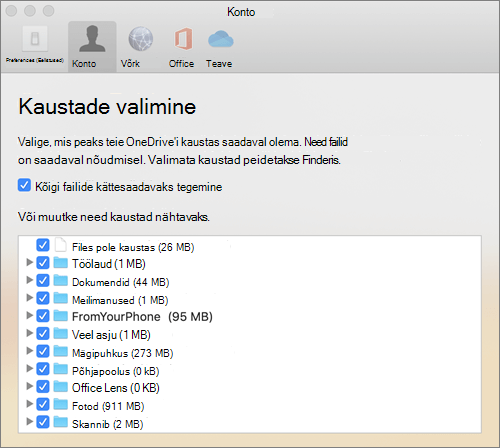500x448 pixels.
Task: Click the Preferences (General) tab label
Action: pyautogui.click(x=35, y=60)
